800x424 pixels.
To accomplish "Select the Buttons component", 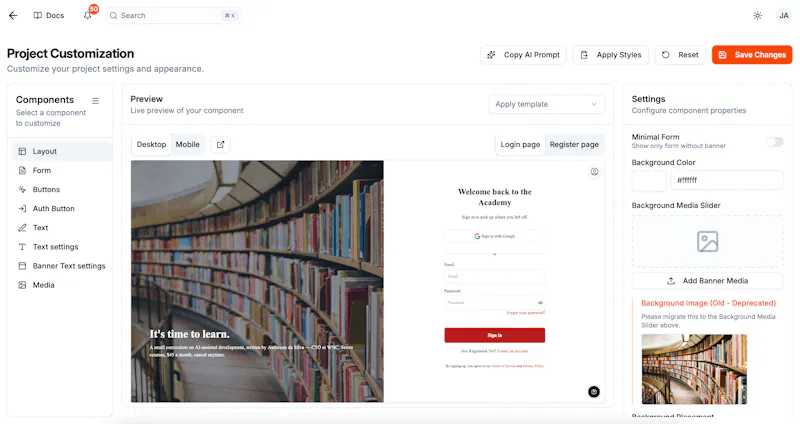I will tap(62, 189).
